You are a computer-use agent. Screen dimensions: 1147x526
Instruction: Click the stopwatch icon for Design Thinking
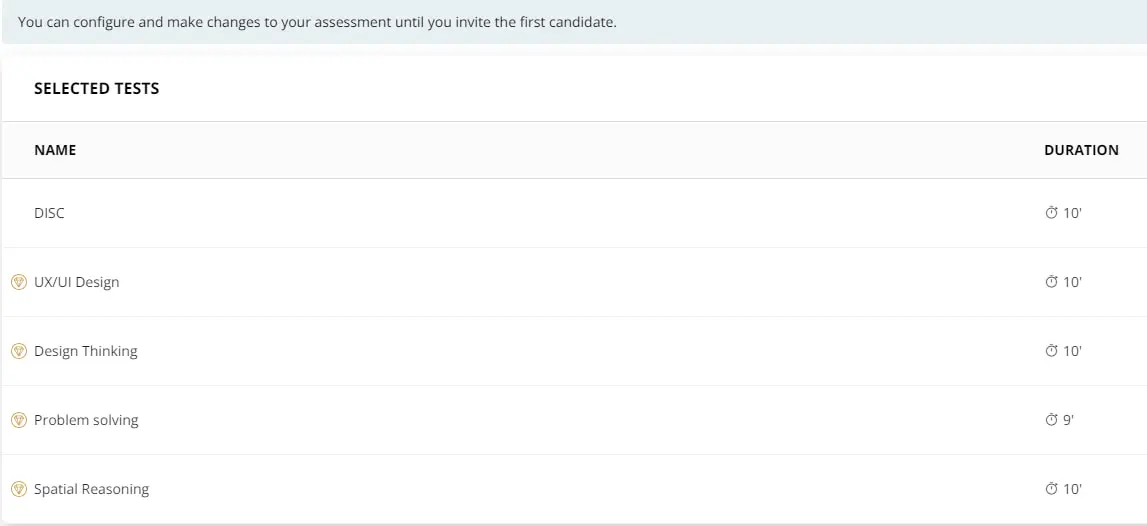[1051, 351]
